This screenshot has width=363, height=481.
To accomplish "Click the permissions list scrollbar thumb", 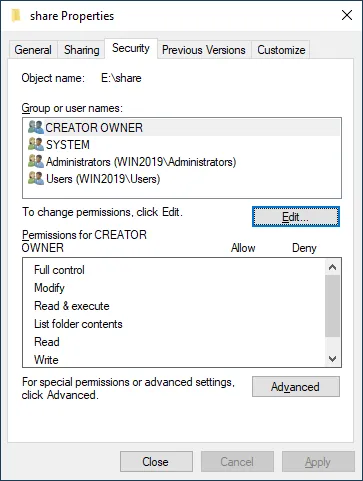I will [x=332, y=306].
